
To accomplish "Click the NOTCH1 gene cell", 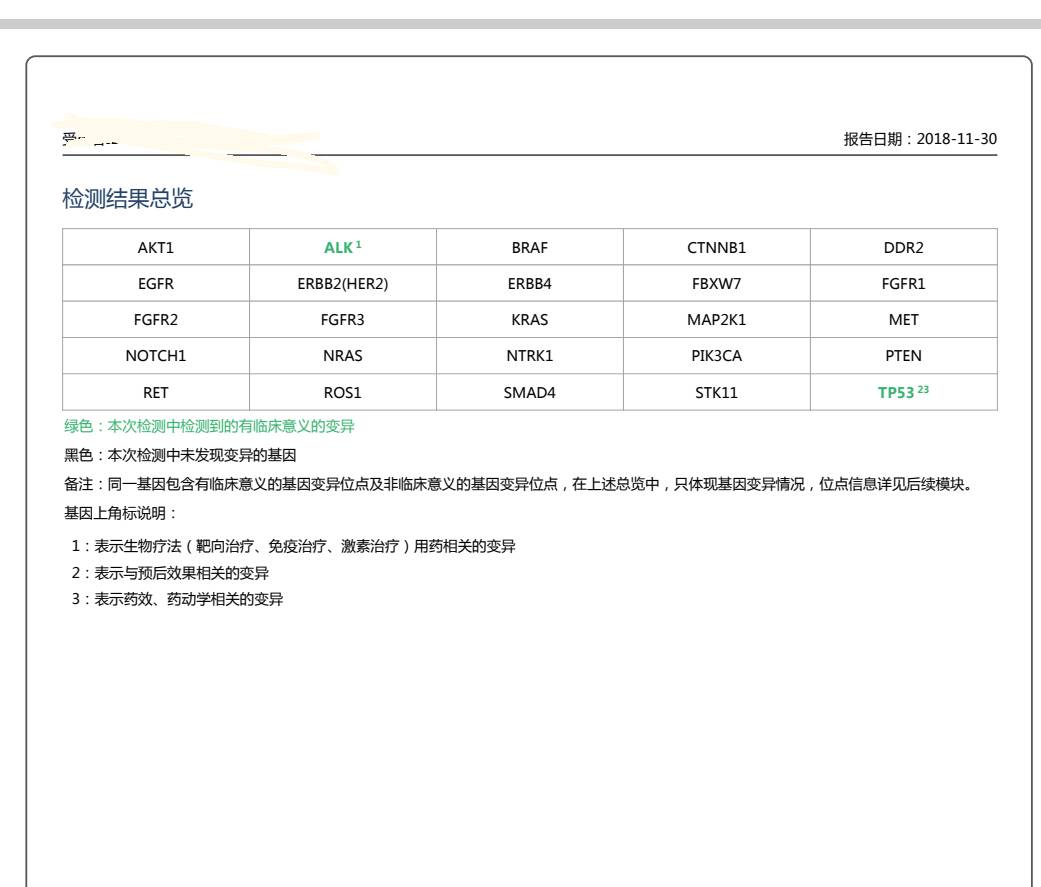I will [x=156, y=356].
